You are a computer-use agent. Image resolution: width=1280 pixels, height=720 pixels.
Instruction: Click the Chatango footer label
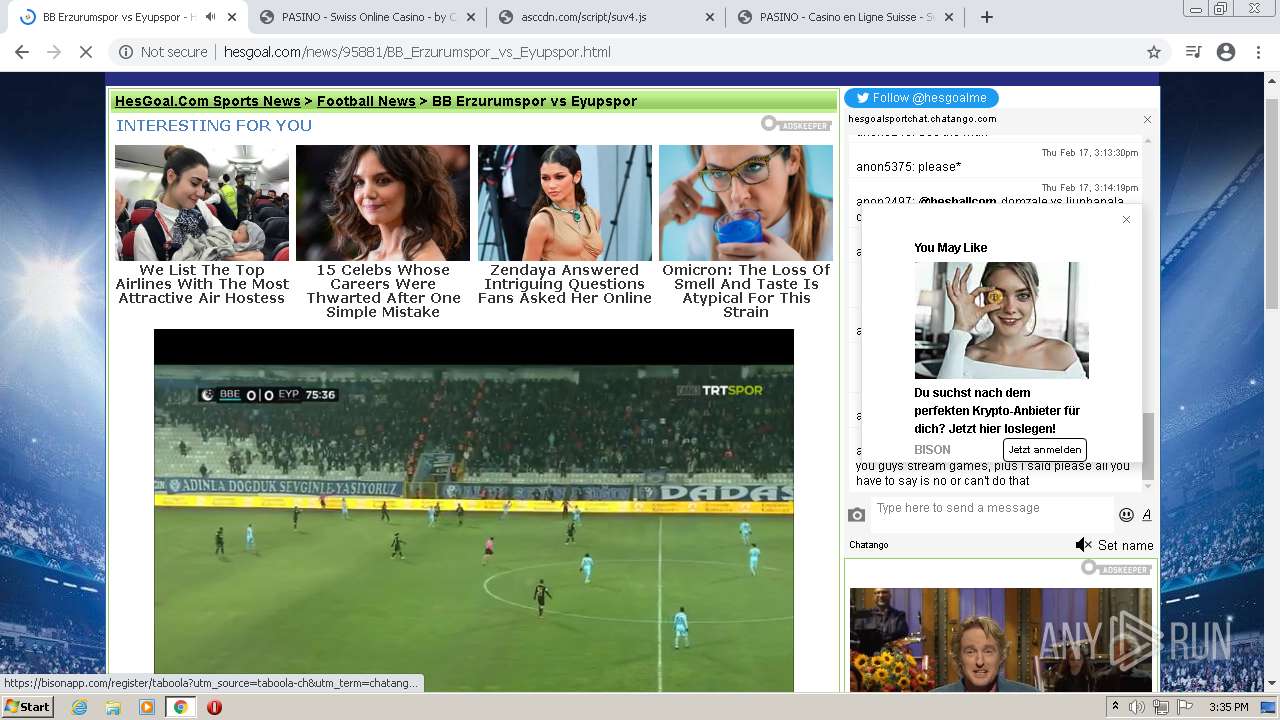click(869, 545)
